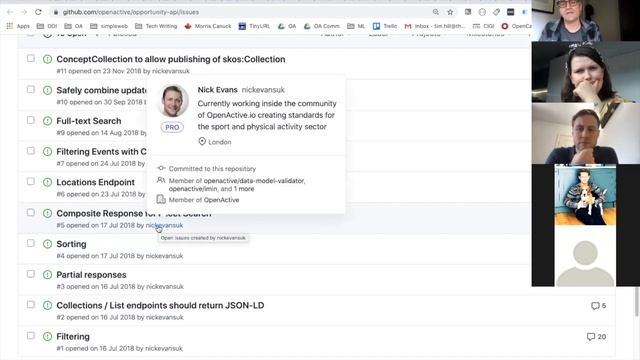Screen dimensions: 640x360
Task: Tick checkbox for Collections / List endpoints issue
Action: click(x=31, y=304)
